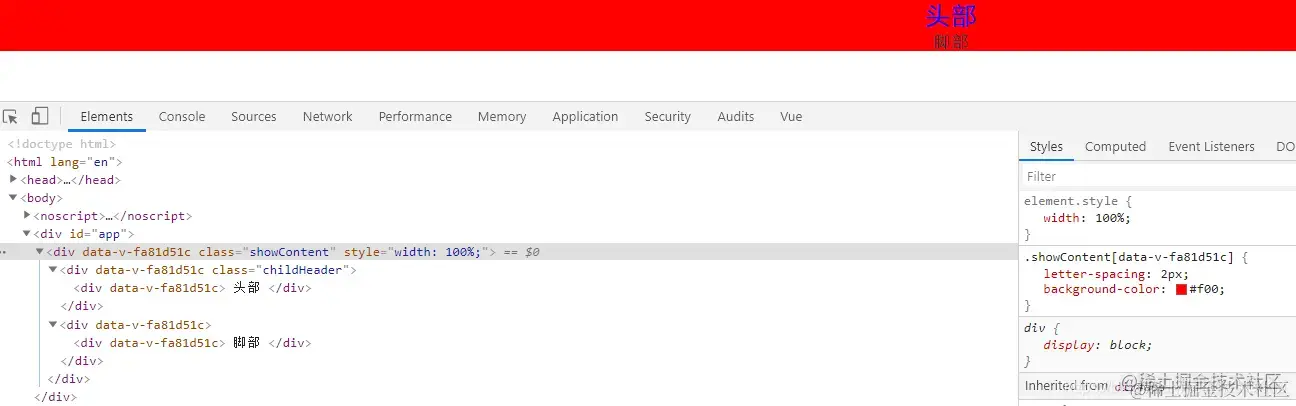Click the div user-agent rule selector
The image size is (1296, 406).
pos(1036,328)
